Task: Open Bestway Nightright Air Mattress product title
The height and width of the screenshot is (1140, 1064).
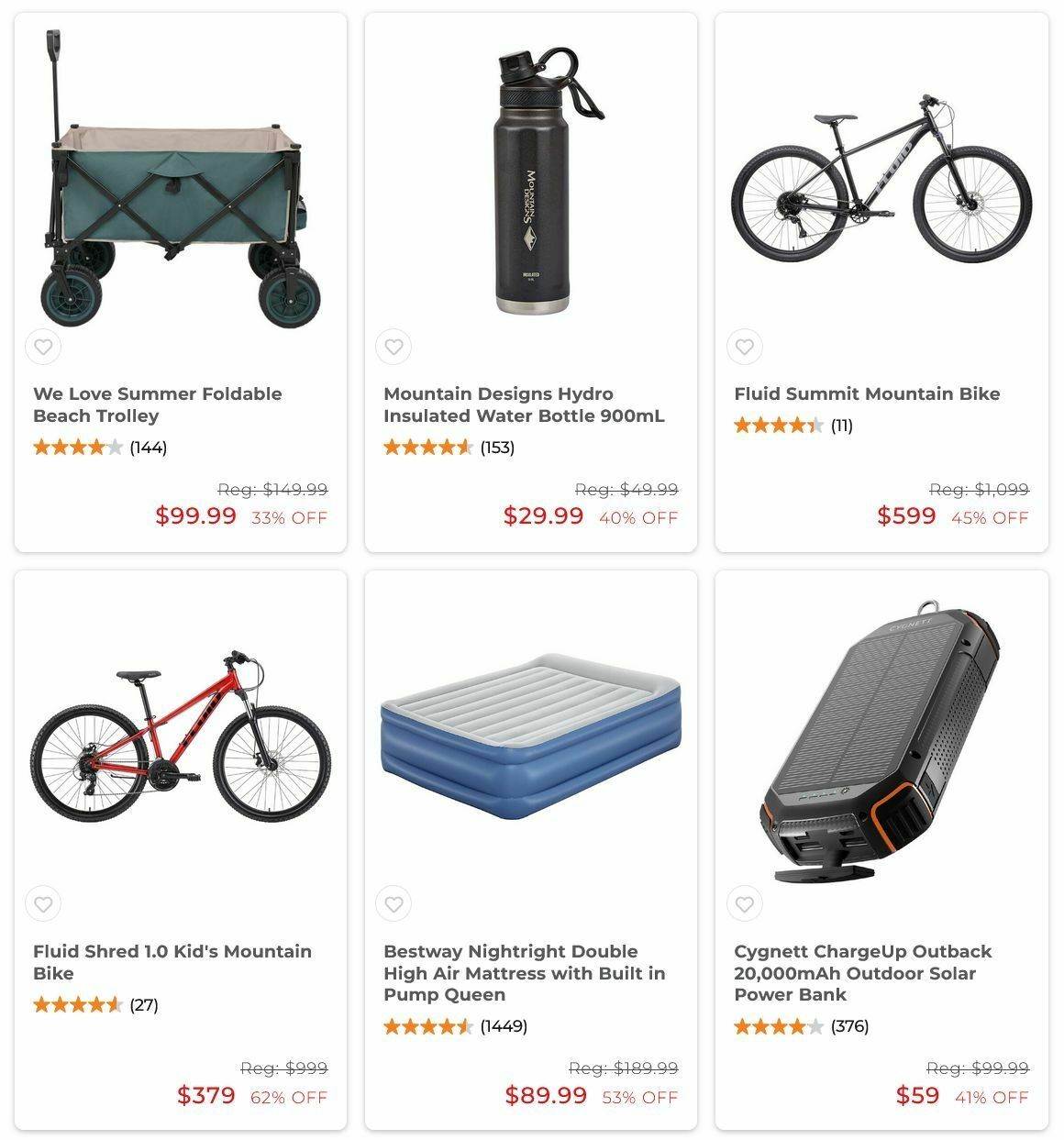Action: pyautogui.click(x=524, y=972)
